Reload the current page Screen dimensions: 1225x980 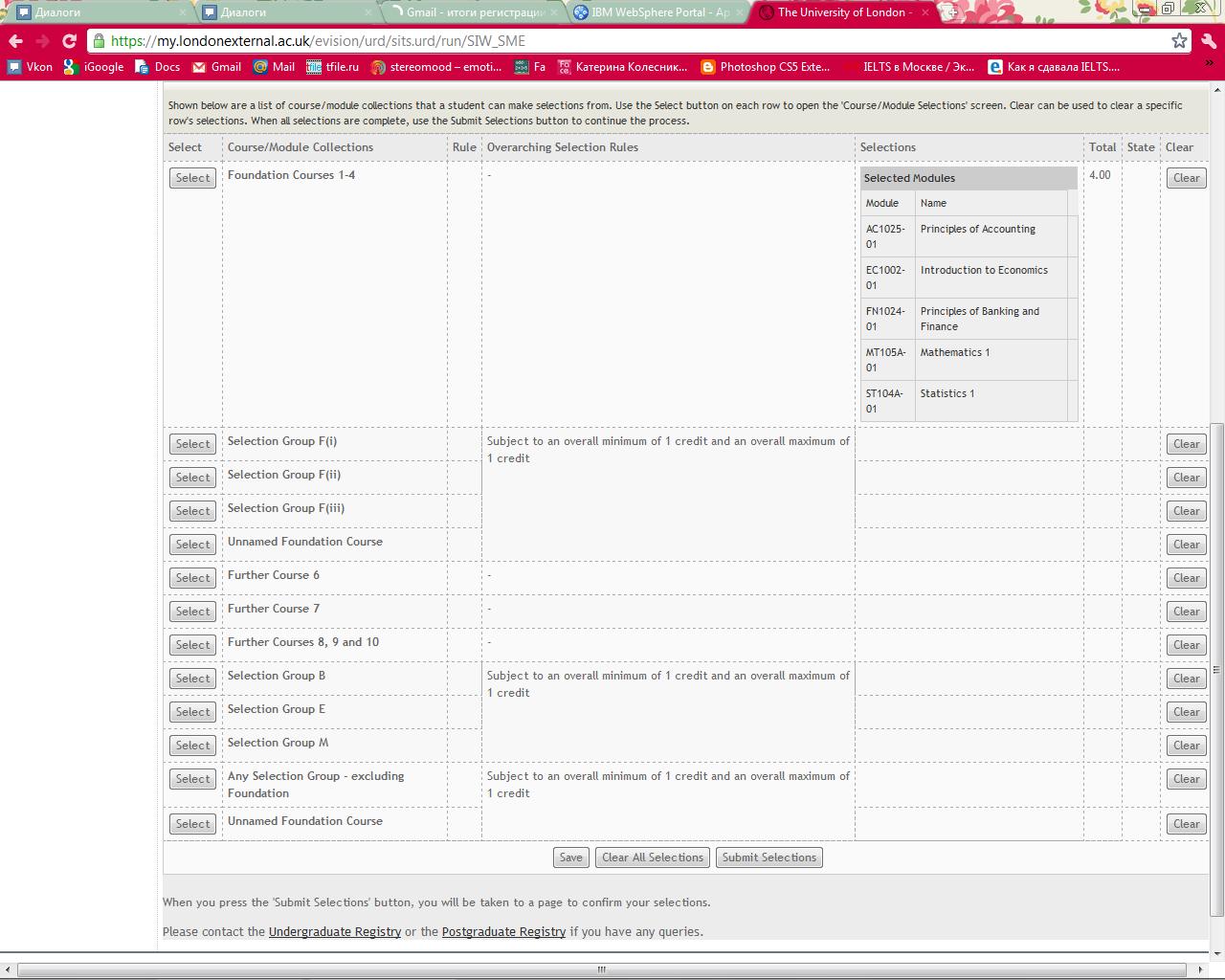point(69,41)
